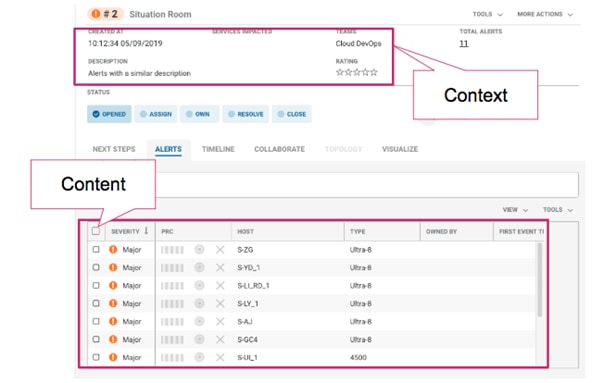Set status to ASSIGN
Screen dimensions: 604x383
coord(156,114)
